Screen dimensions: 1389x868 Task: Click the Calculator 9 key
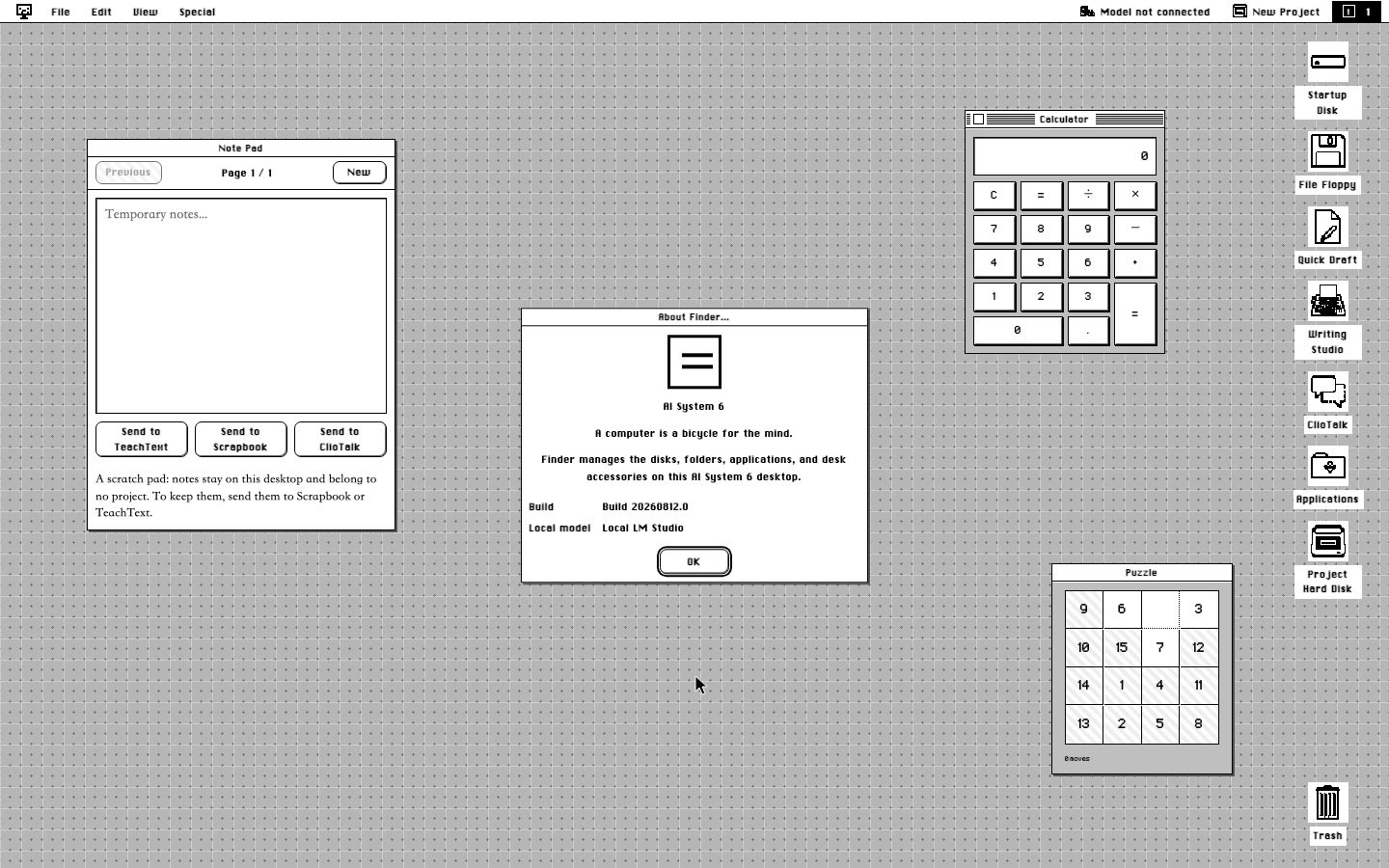point(1088,229)
